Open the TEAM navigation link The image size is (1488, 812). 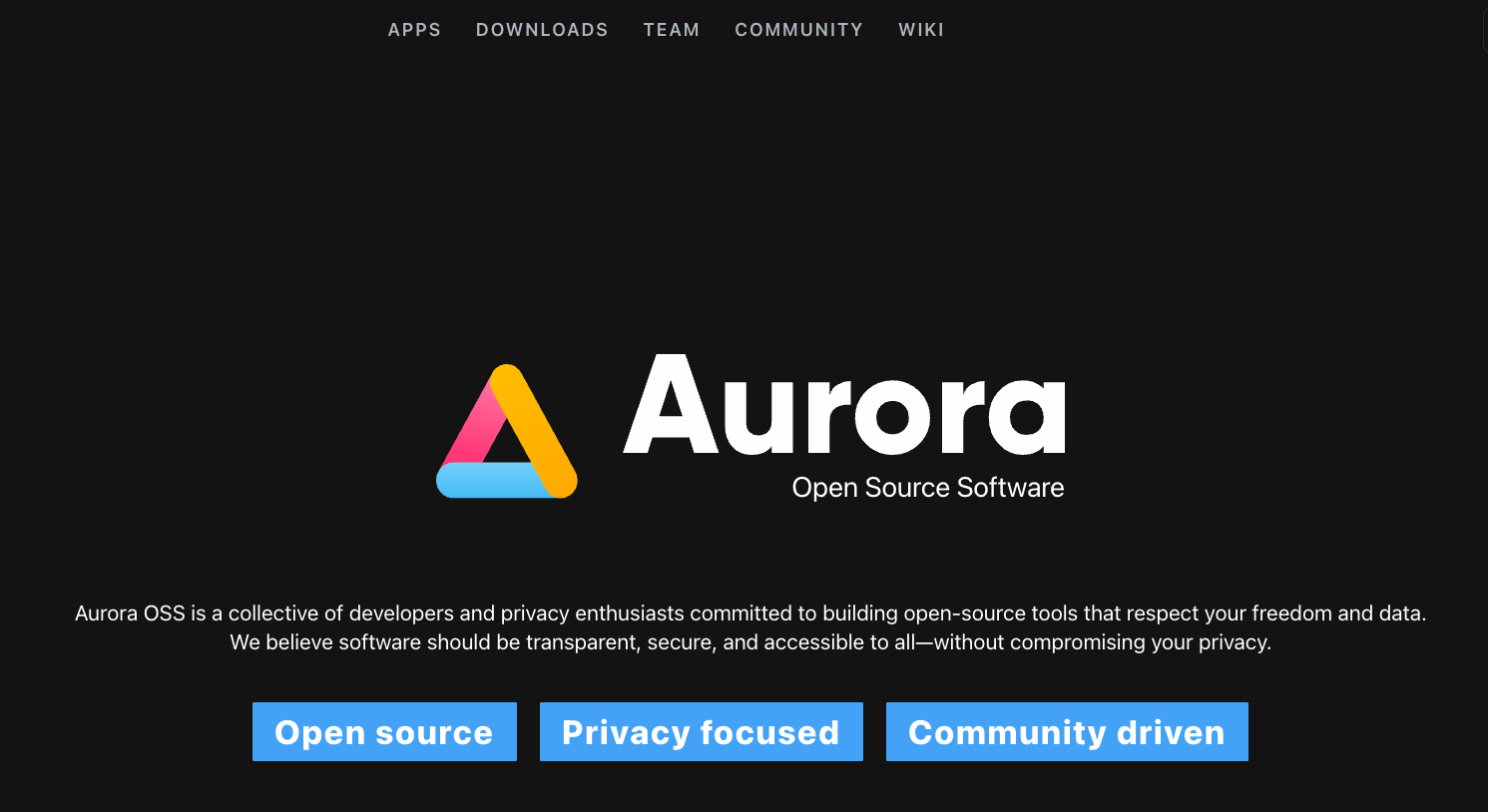[x=672, y=30]
